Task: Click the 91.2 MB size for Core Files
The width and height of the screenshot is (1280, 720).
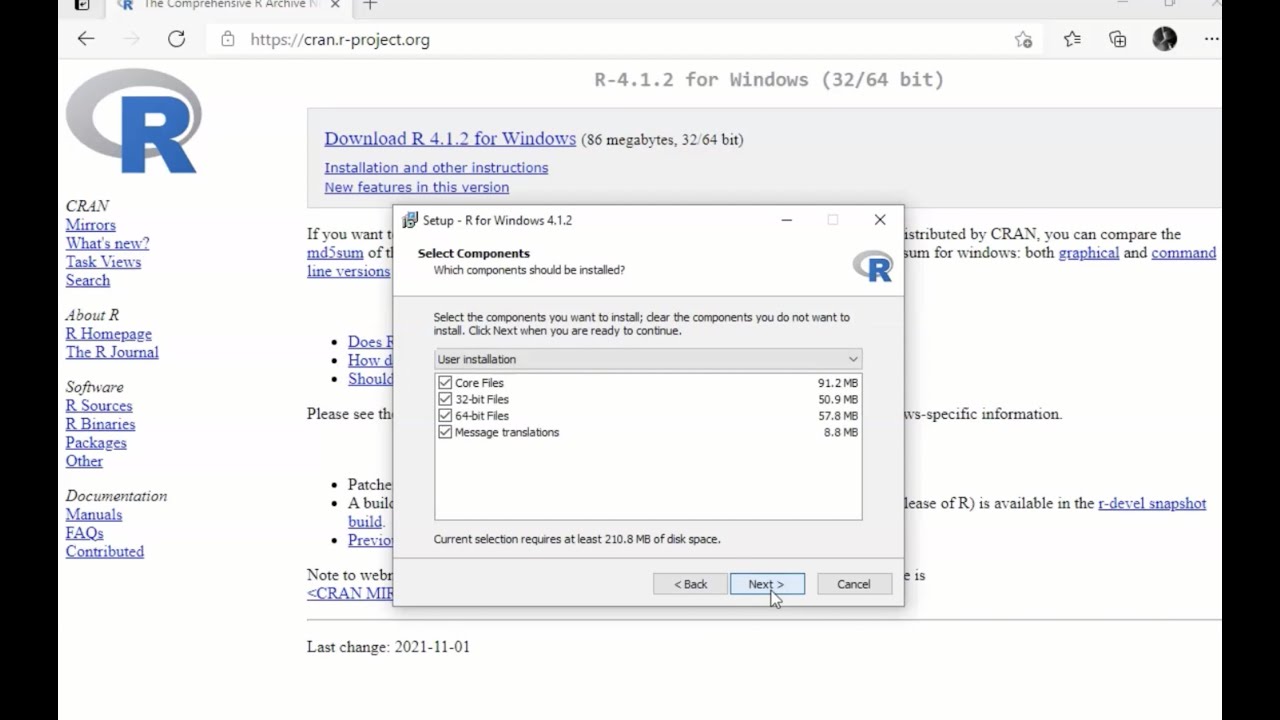Action: click(x=838, y=383)
